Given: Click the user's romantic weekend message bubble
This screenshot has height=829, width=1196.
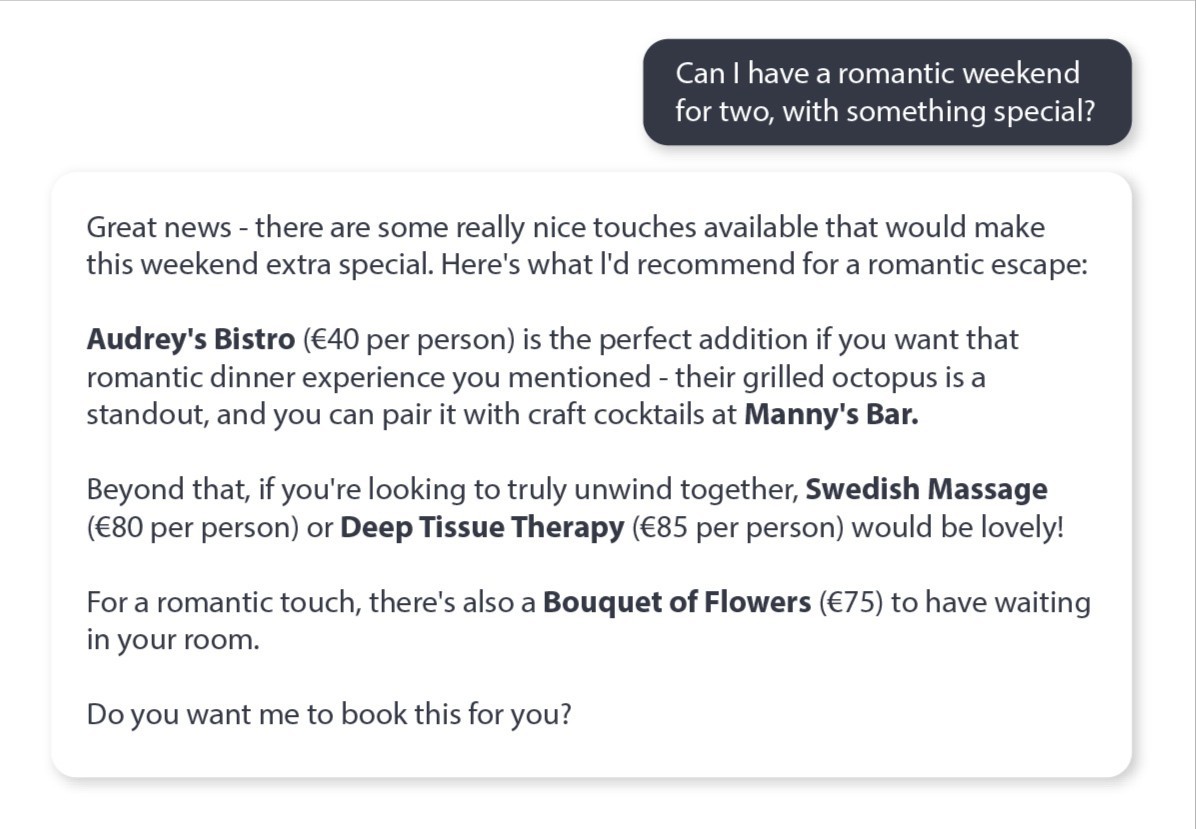Looking at the screenshot, I should tap(887, 92).
